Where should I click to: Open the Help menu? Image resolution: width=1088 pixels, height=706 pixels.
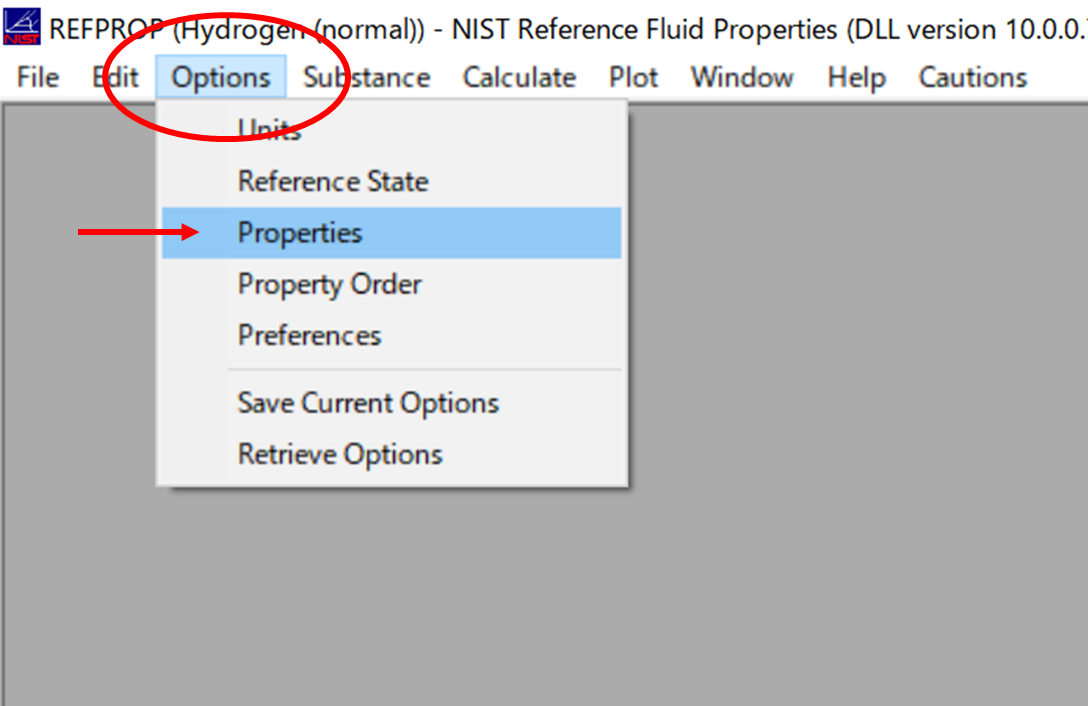[857, 77]
